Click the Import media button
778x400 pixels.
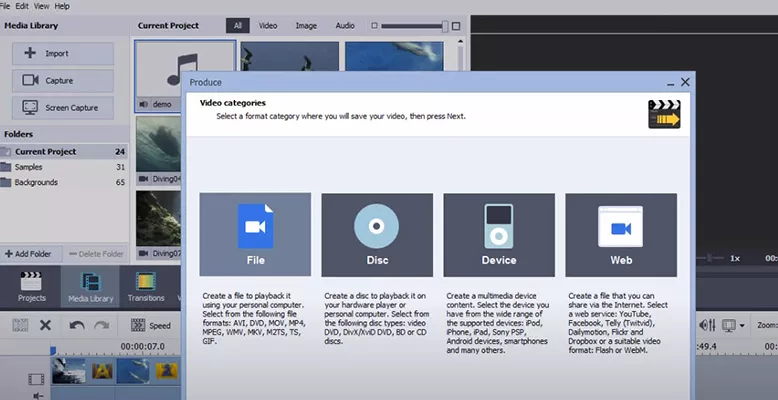[63, 54]
